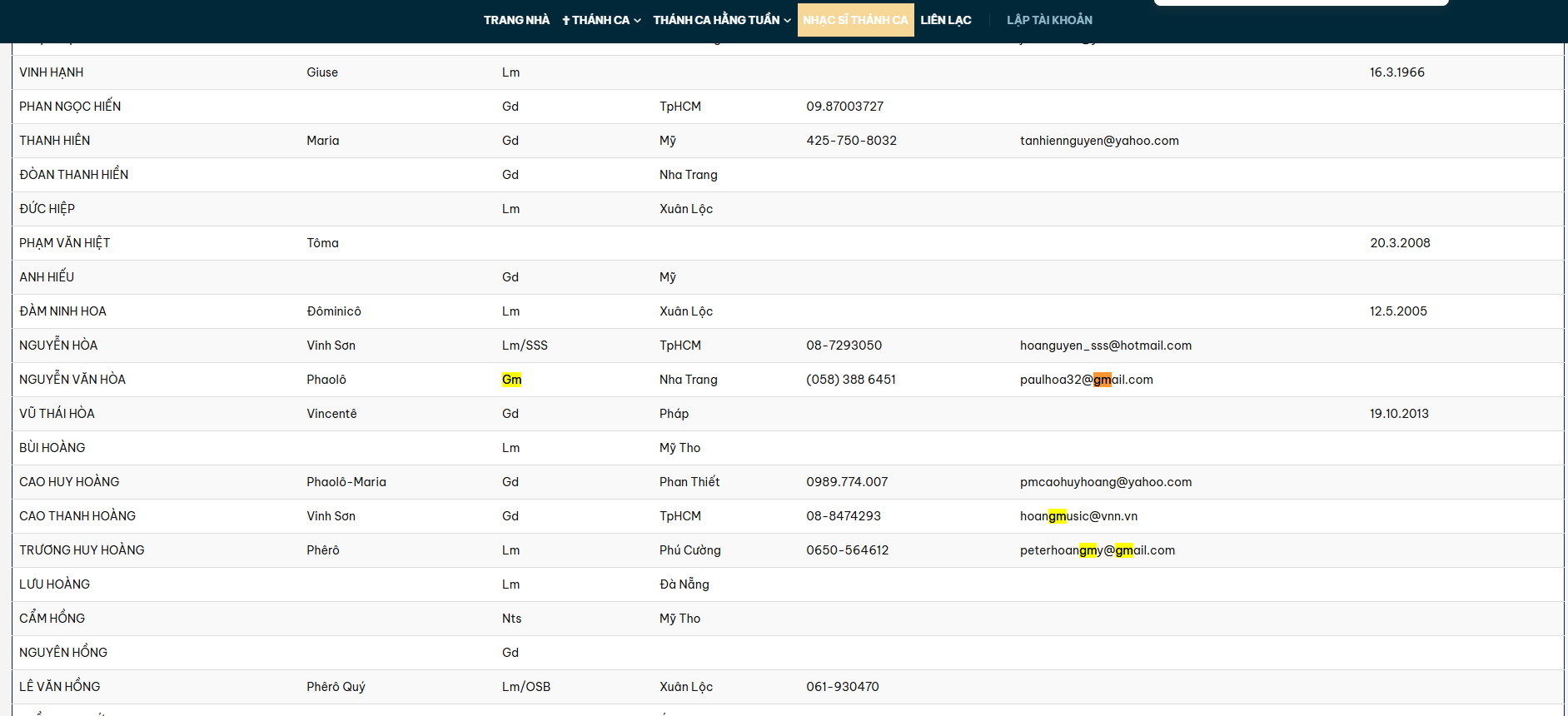The height and width of the screenshot is (716, 1568).
Task: Select the name THANH HIỀN
Action: (x=55, y=141)
